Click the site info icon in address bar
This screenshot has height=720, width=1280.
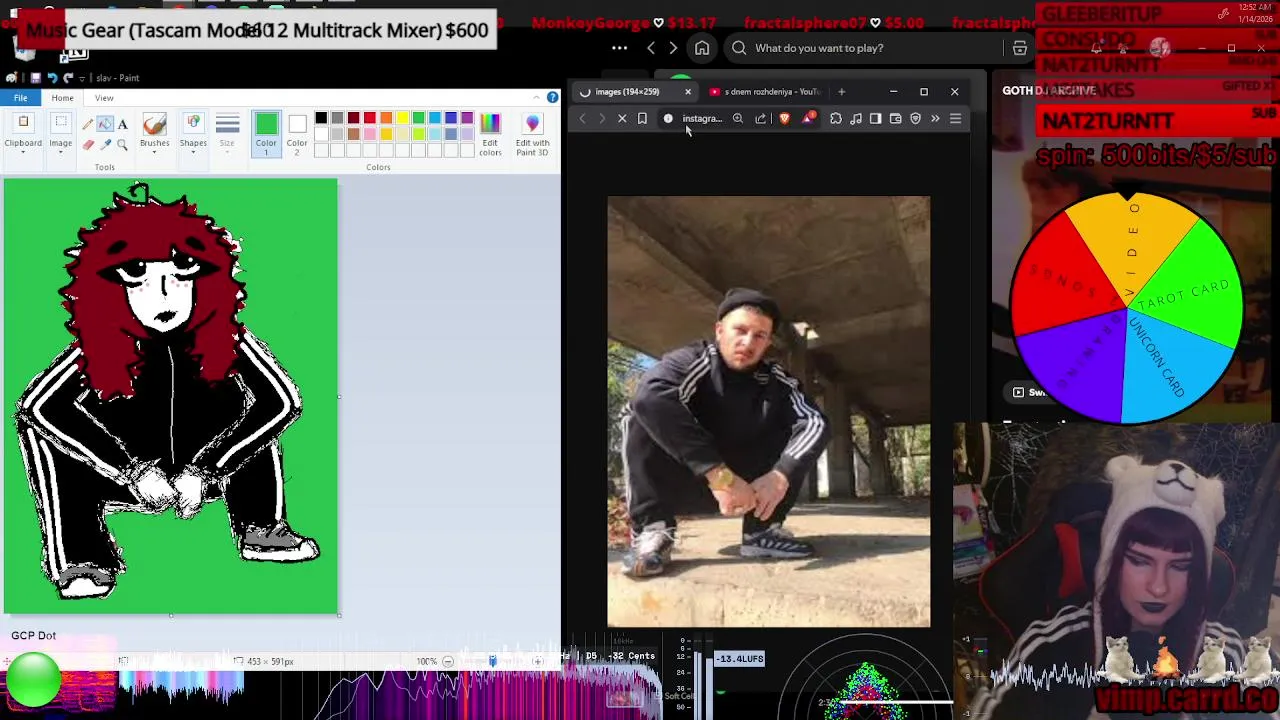[x=668, y=119]
